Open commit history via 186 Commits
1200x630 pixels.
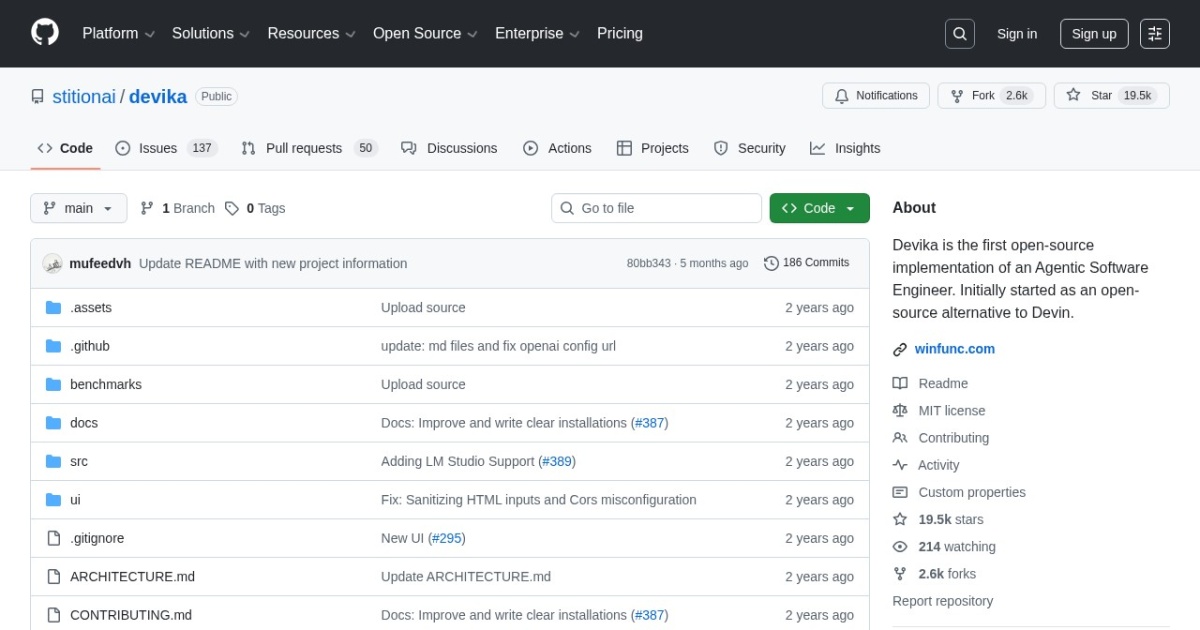(x=806, y=263)
